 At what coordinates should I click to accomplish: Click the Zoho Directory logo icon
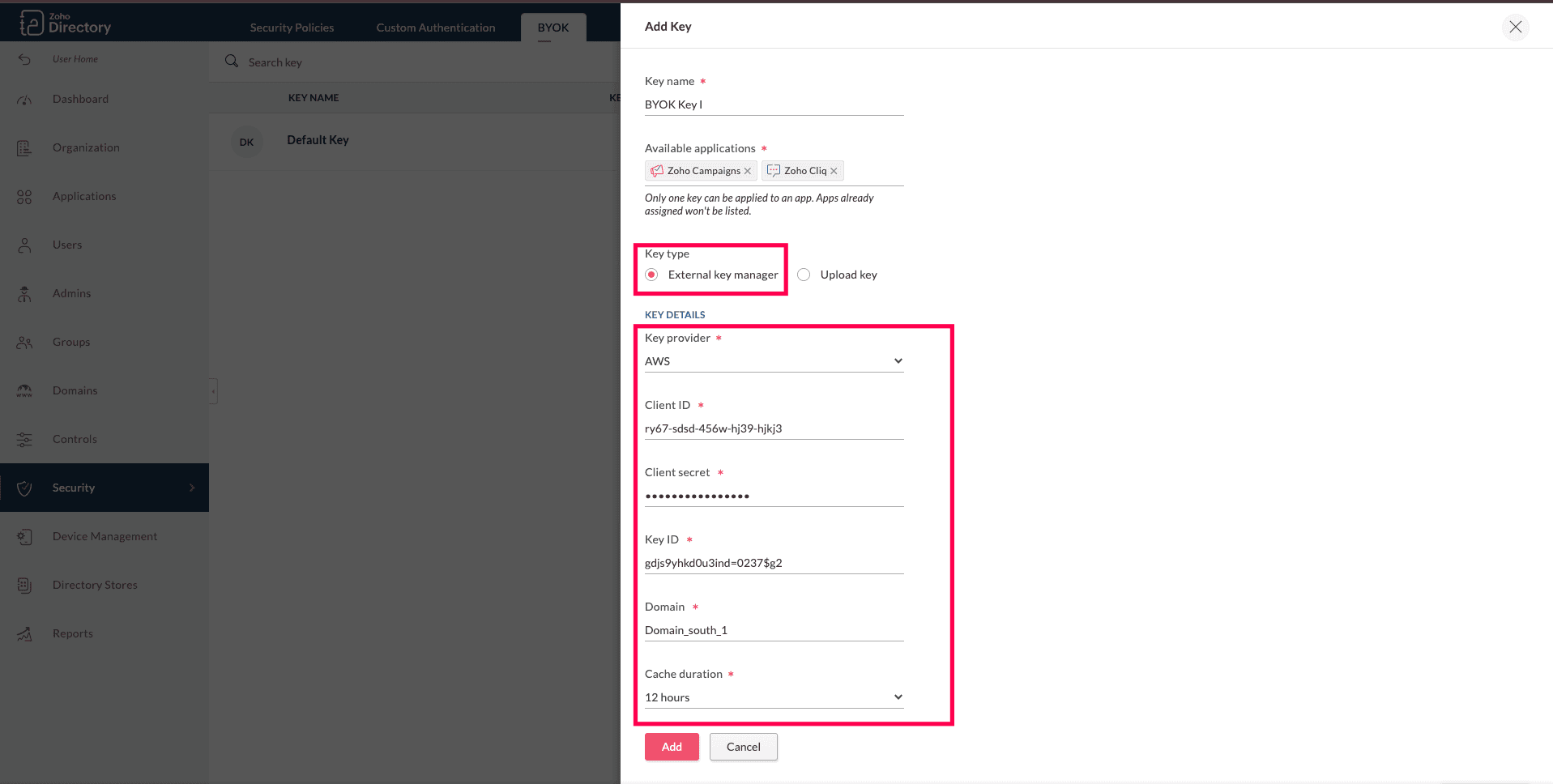pos(31,23)
